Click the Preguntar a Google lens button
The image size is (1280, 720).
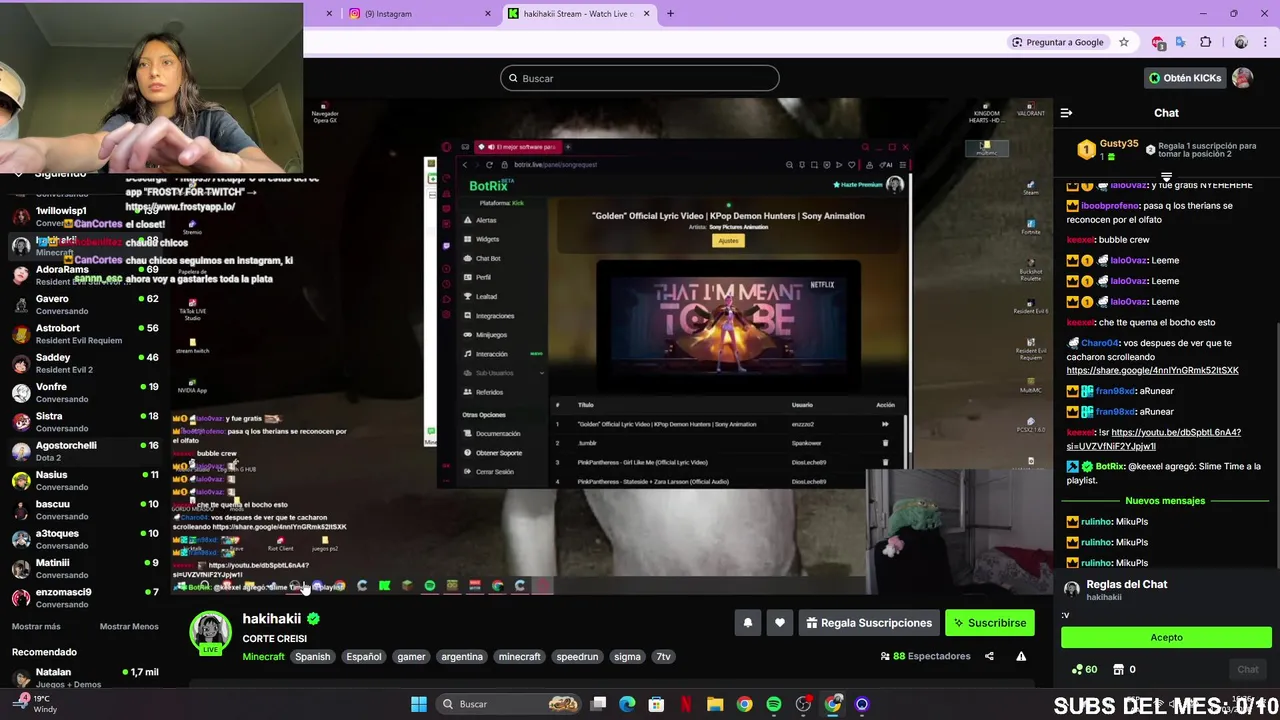1057,42
